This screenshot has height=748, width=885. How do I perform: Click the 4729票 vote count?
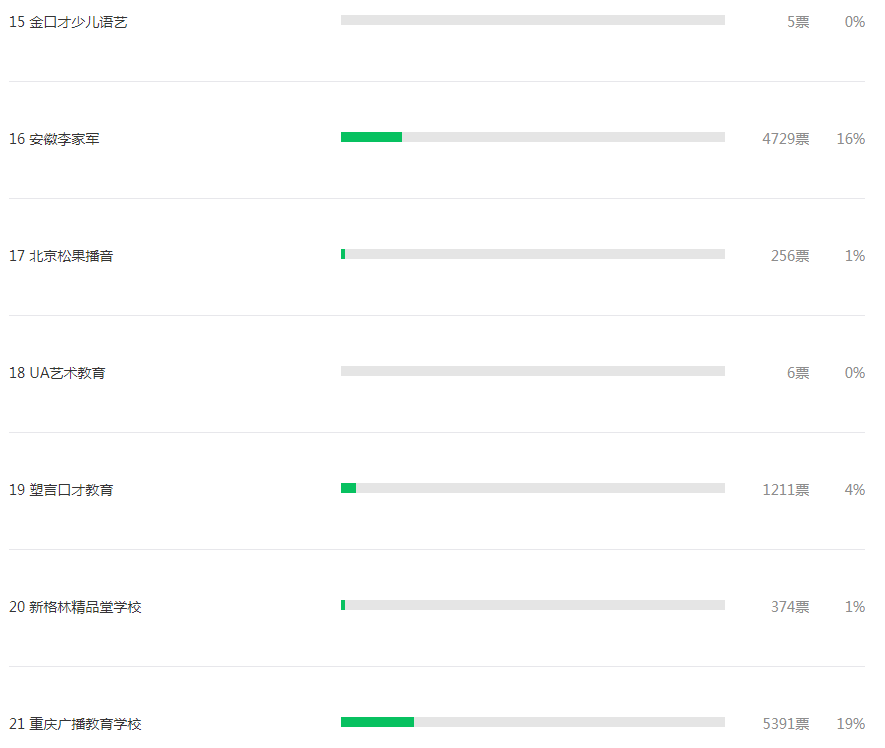tap(786, 139)
